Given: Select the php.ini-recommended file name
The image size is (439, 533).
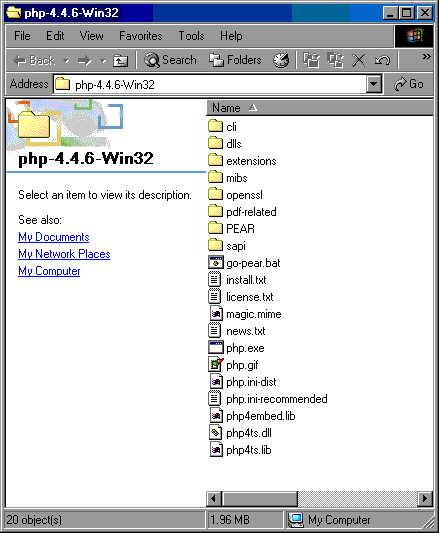Looking at the screenshot, I should click(277, 399).
